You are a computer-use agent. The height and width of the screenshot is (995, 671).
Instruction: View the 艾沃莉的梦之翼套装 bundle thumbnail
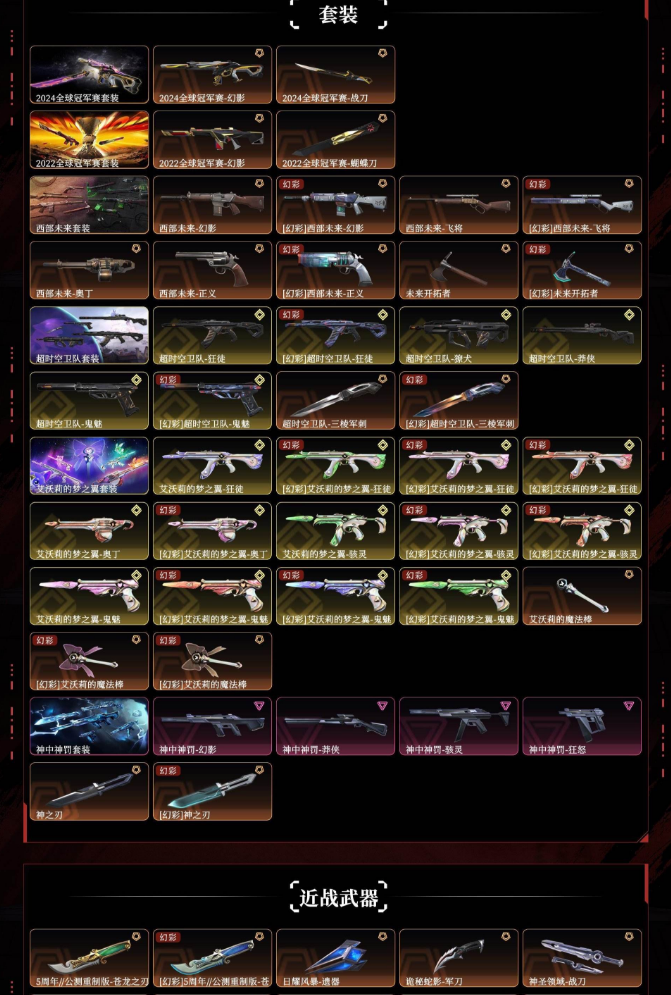click(89, 466)
